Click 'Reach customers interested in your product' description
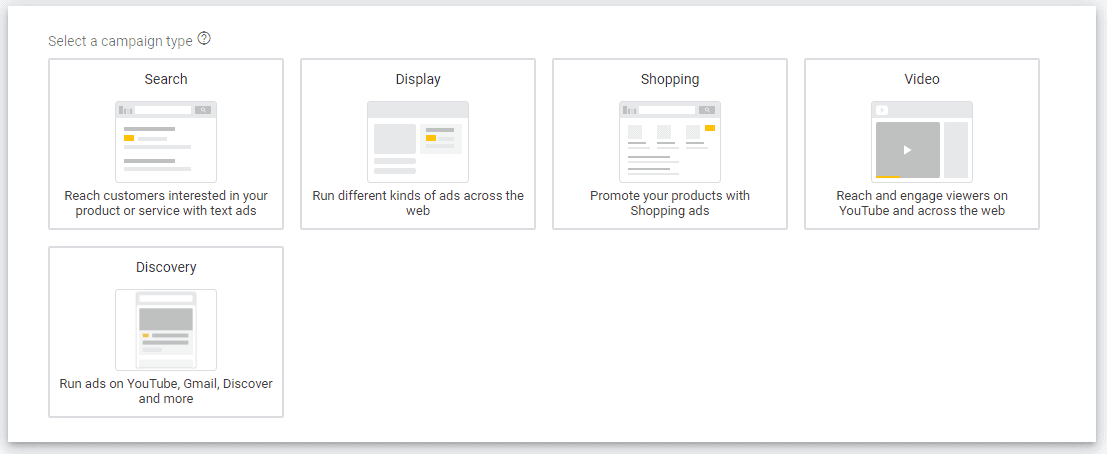 [166, 203]
